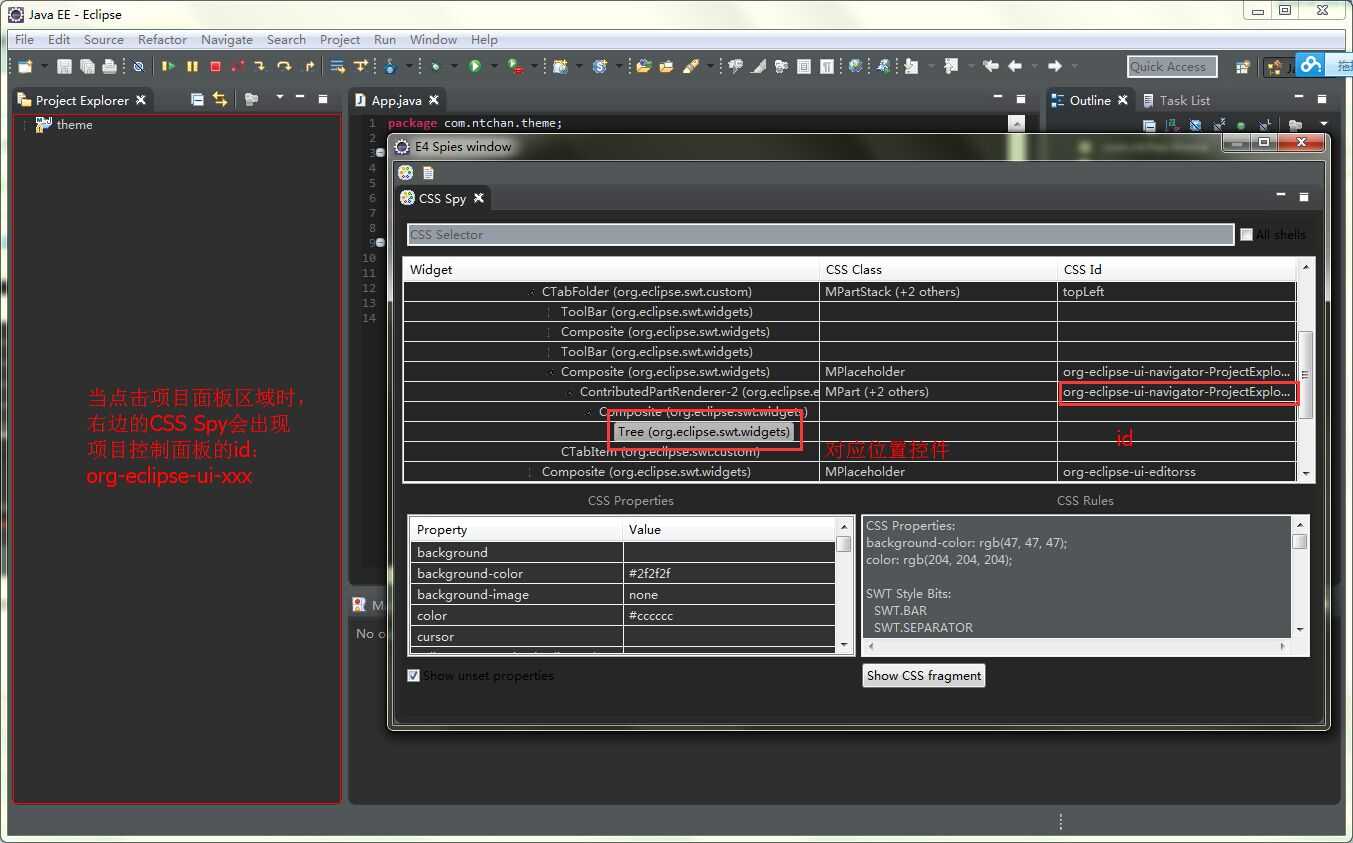Click the Save All toolbar icon

tap(87, 66)
